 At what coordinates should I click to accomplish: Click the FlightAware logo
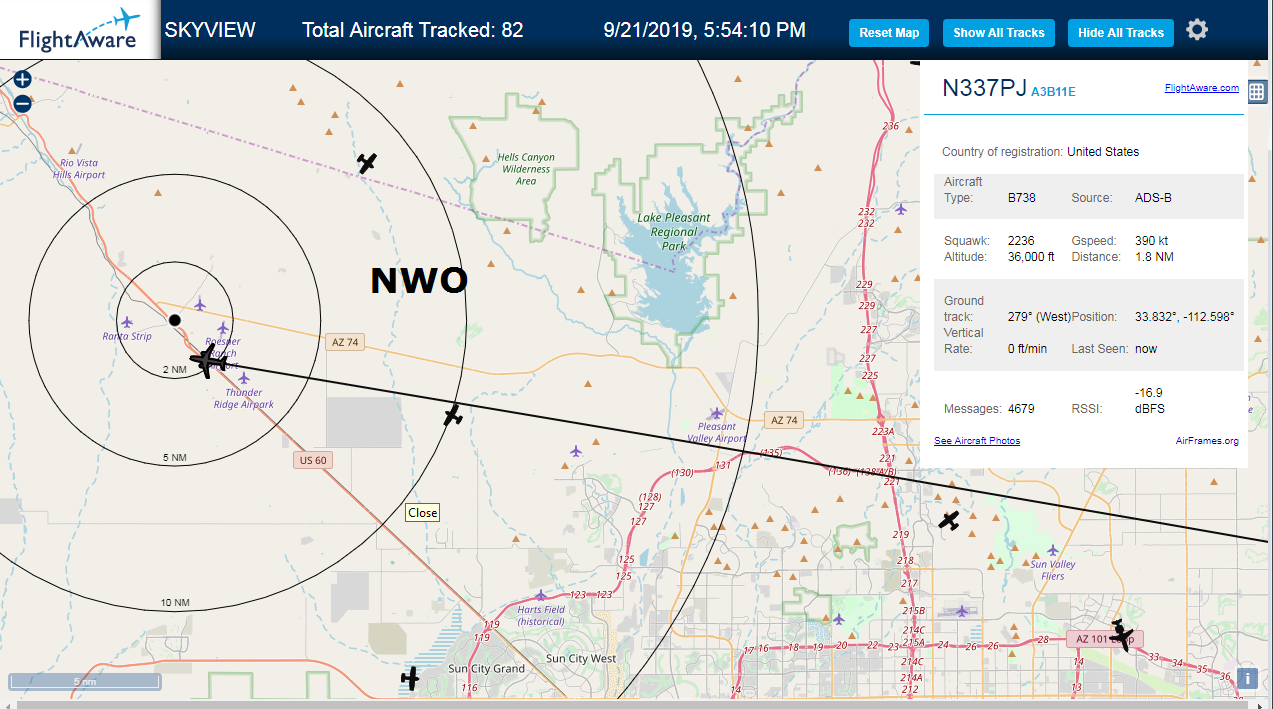coord(80,30)
